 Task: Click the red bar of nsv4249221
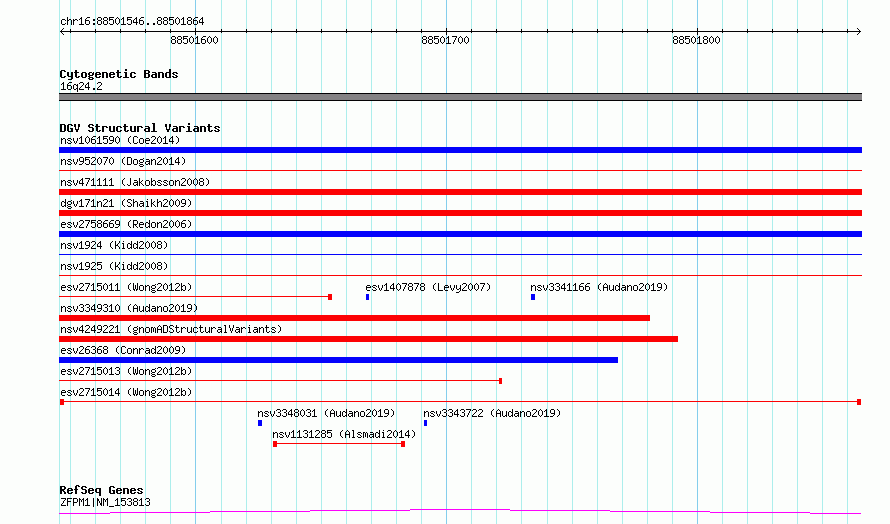[368, 339]
